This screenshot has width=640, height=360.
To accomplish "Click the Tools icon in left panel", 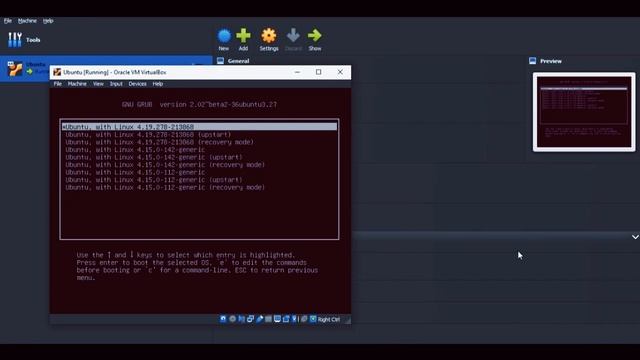I will (15, 40).
